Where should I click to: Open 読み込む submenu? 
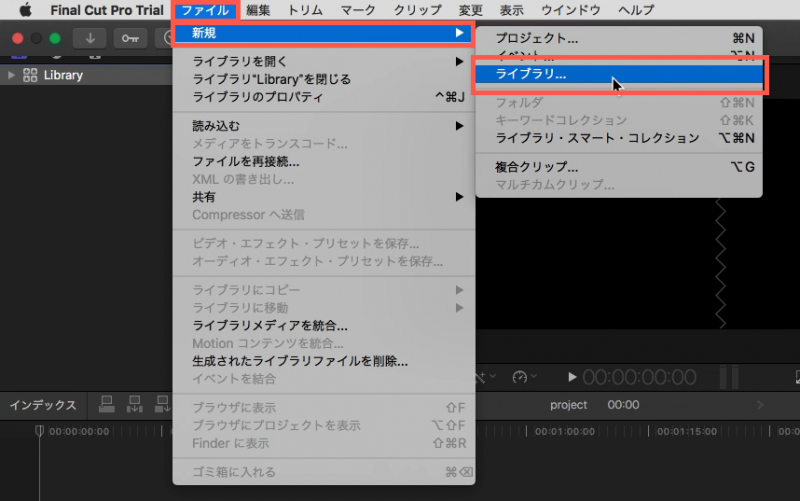[x=323, y=126]
